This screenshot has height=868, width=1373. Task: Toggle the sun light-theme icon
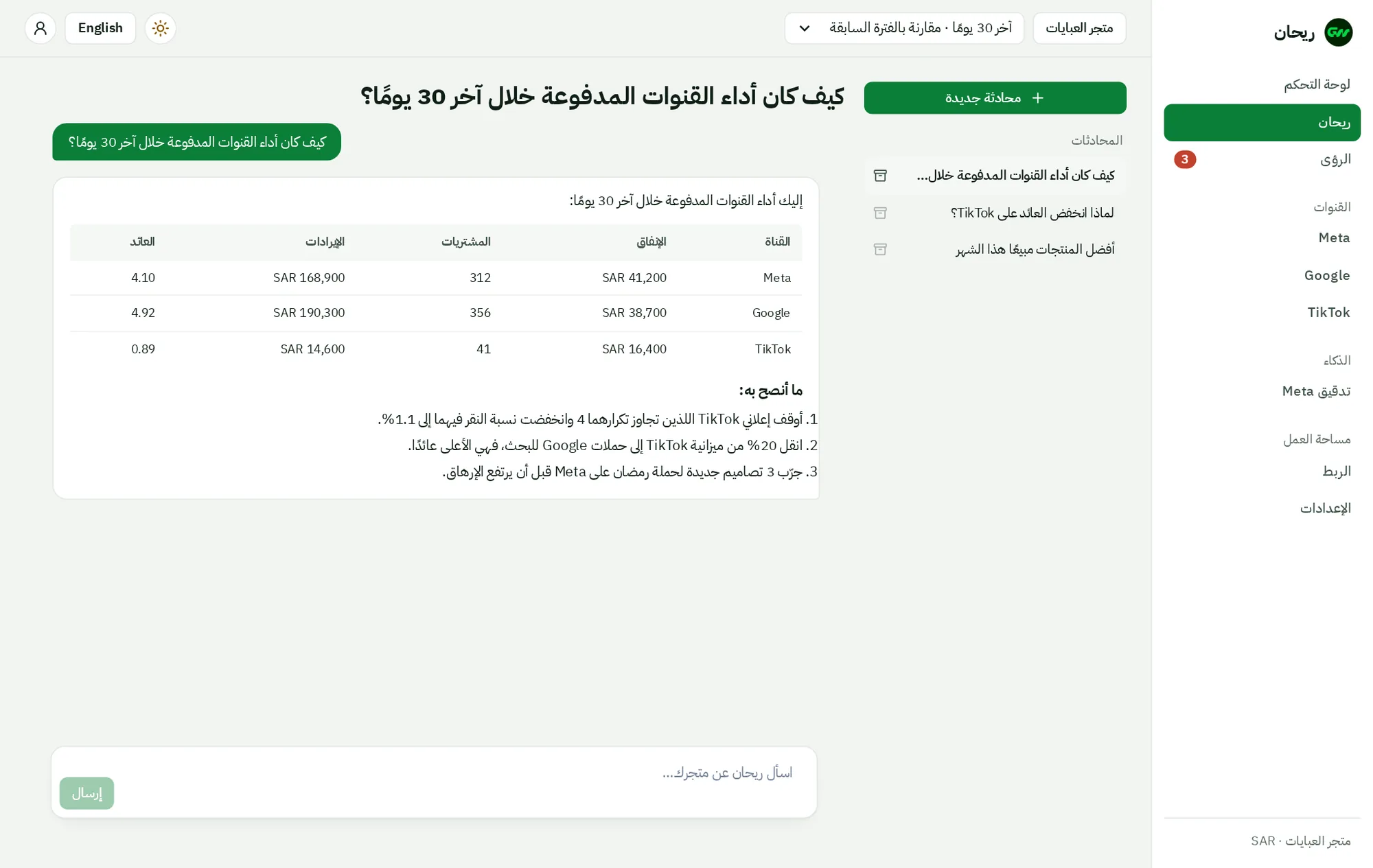click(160, 28)
